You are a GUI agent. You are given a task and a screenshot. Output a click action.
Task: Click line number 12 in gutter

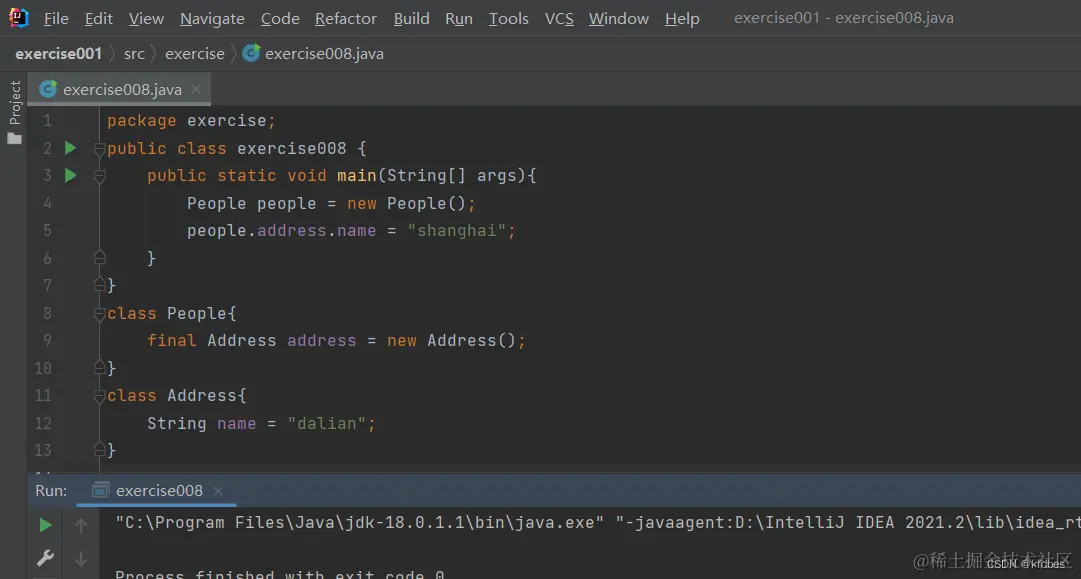click(43, 423)
